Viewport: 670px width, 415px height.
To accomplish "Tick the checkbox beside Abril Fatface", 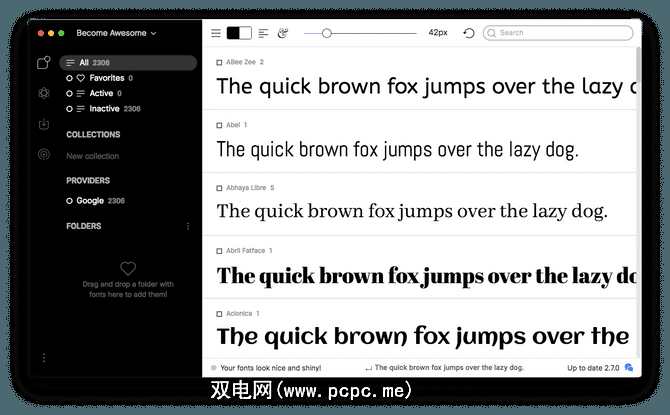I will pyautogui.click(x=220, y=250).
